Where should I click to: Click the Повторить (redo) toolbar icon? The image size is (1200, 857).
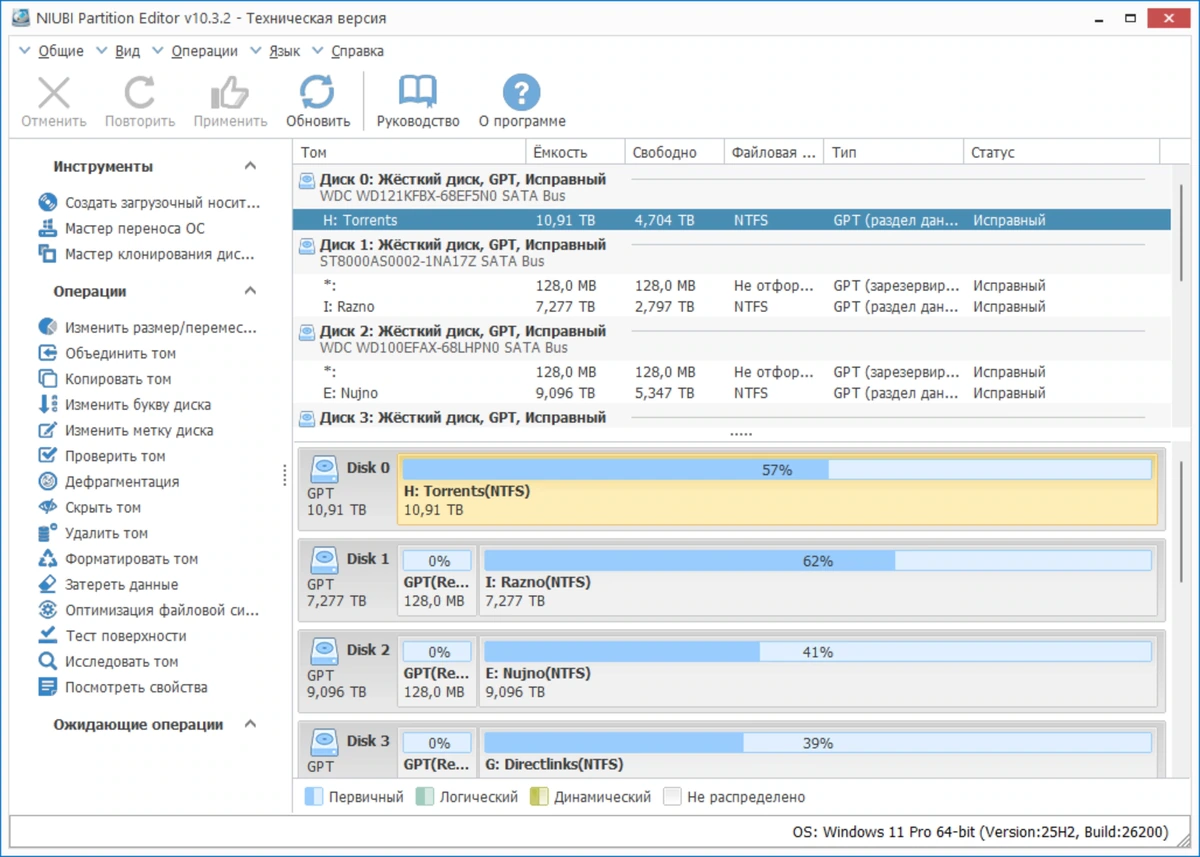tap(140, 93)
